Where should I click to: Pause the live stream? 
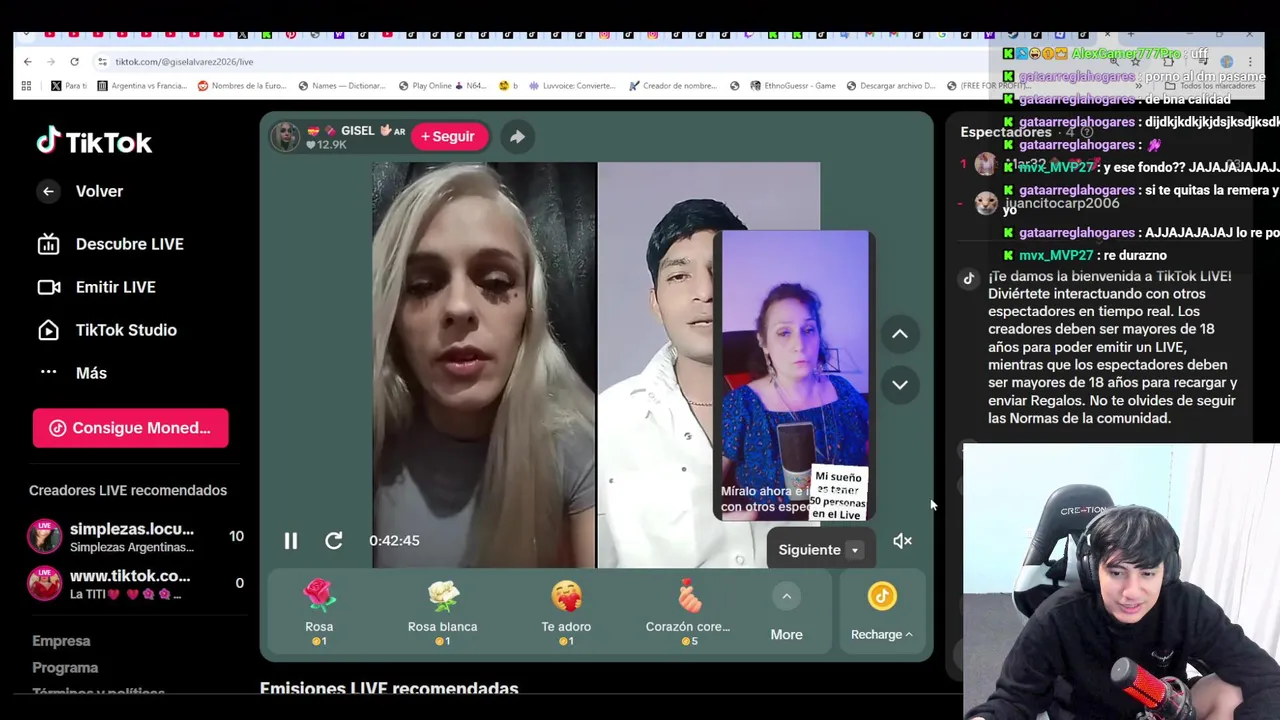point(291,541)
